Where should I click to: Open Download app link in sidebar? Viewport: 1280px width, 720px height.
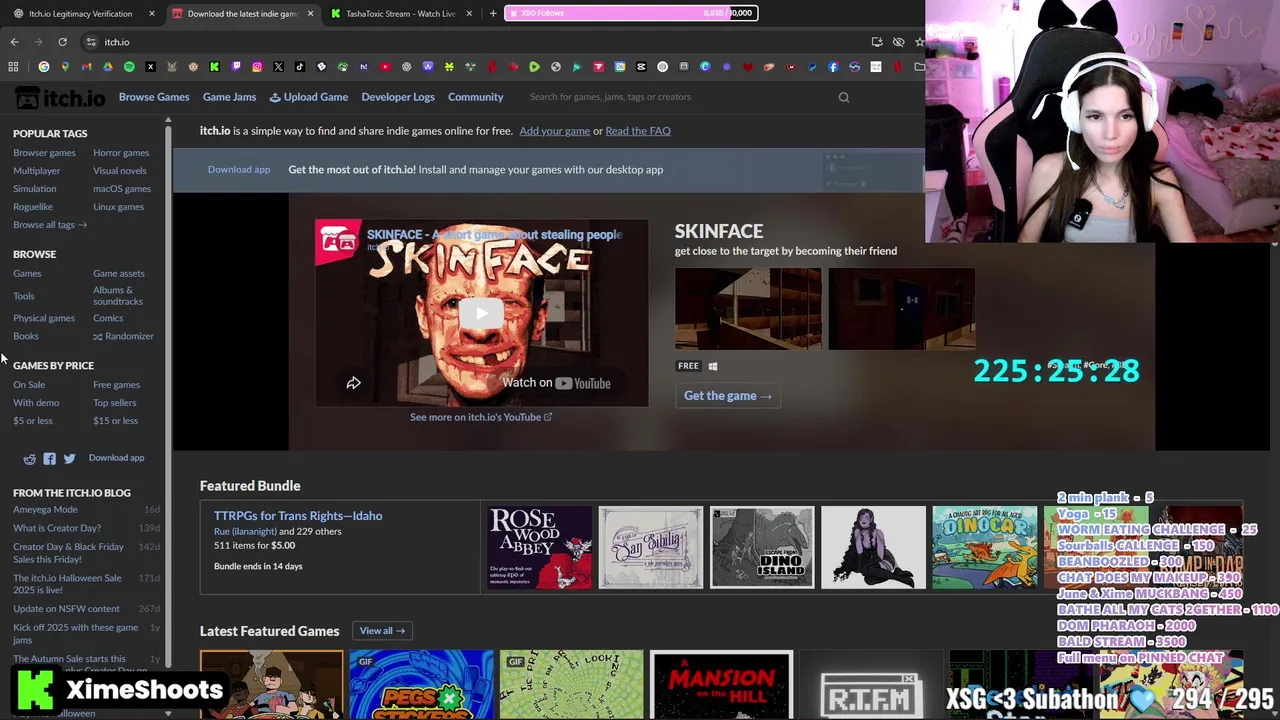[116, 458]
